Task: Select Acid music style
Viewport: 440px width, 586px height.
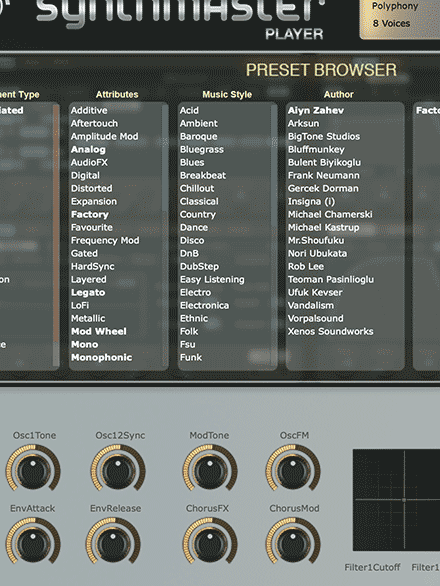Action: (x=189, y=110)
